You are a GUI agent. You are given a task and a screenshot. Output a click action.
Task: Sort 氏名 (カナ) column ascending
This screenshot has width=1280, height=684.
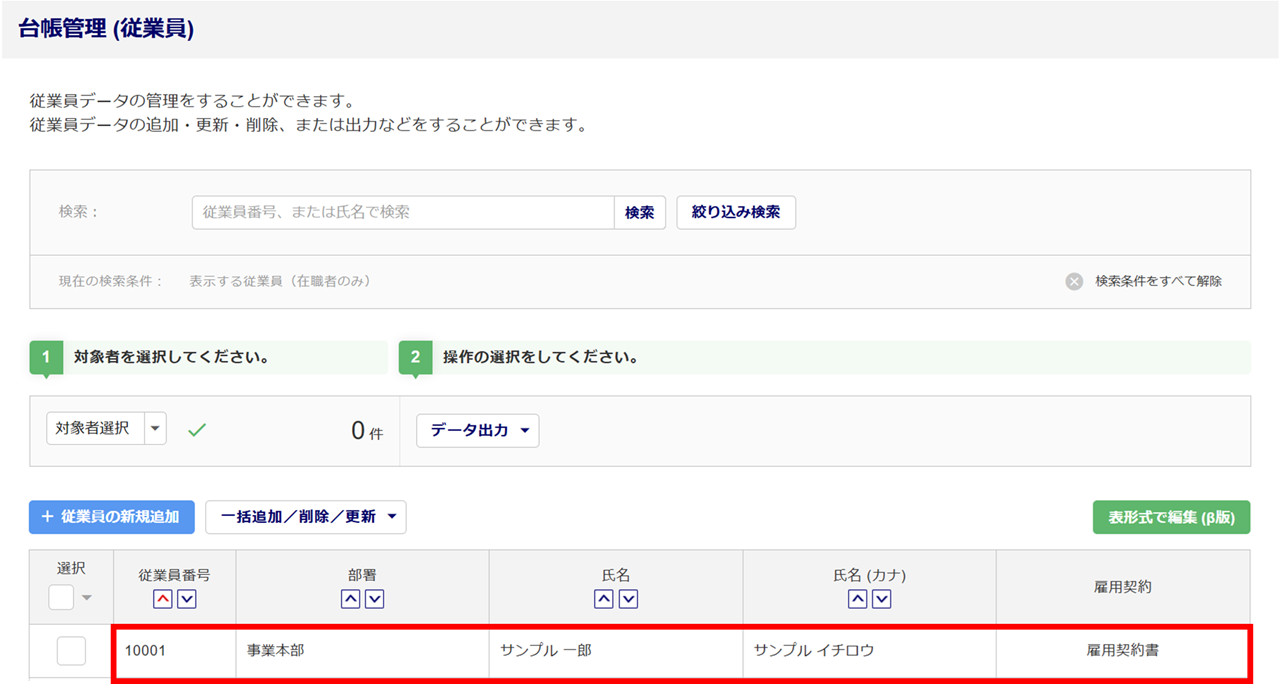pos(857,599)
